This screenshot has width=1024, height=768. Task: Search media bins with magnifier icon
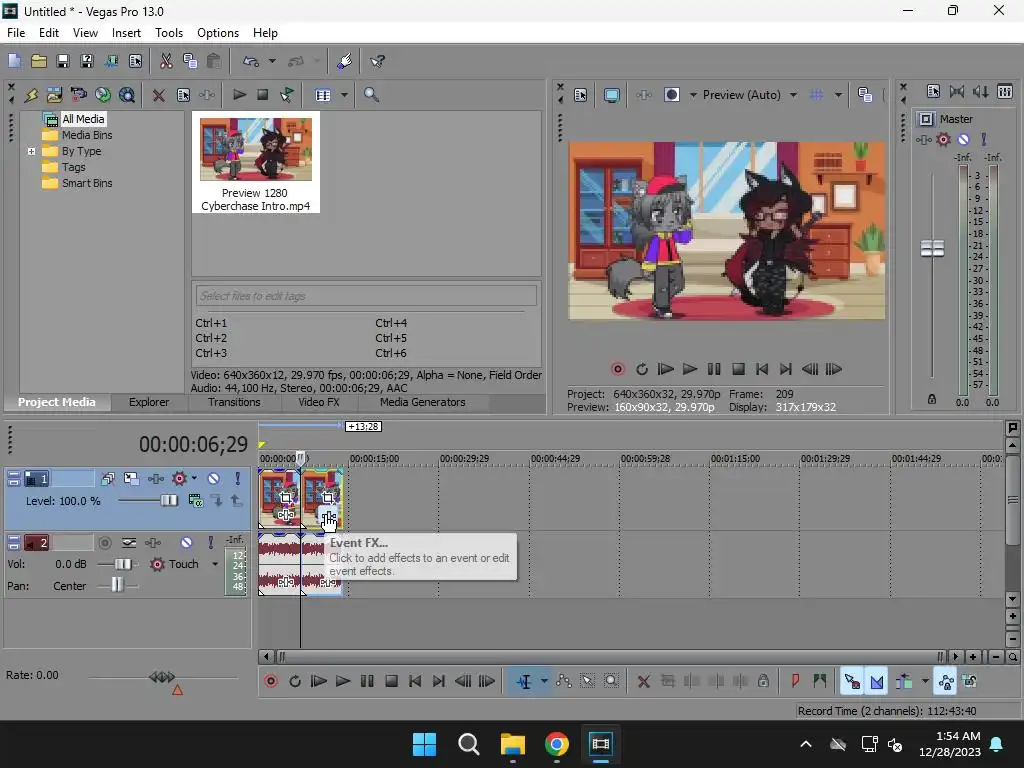point(371,95)
